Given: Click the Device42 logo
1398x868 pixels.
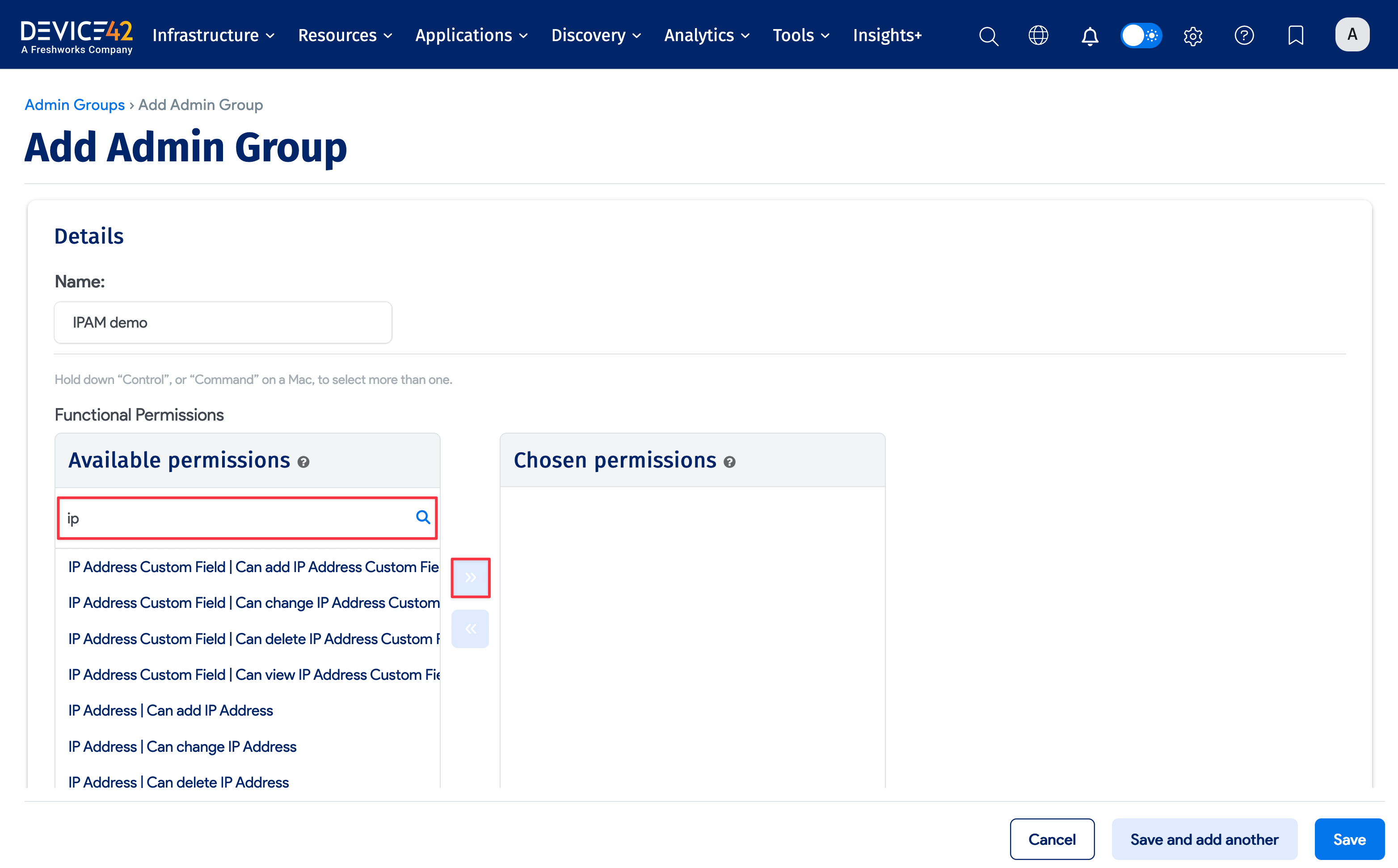Looking at the screenshot, I should click(76, 34).
